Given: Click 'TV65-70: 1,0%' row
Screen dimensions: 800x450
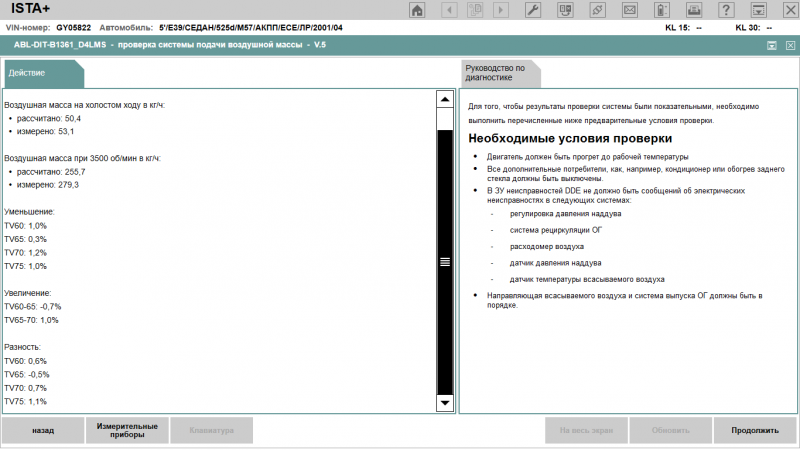Looking at the screenshot, I should (x=31, y=320).
